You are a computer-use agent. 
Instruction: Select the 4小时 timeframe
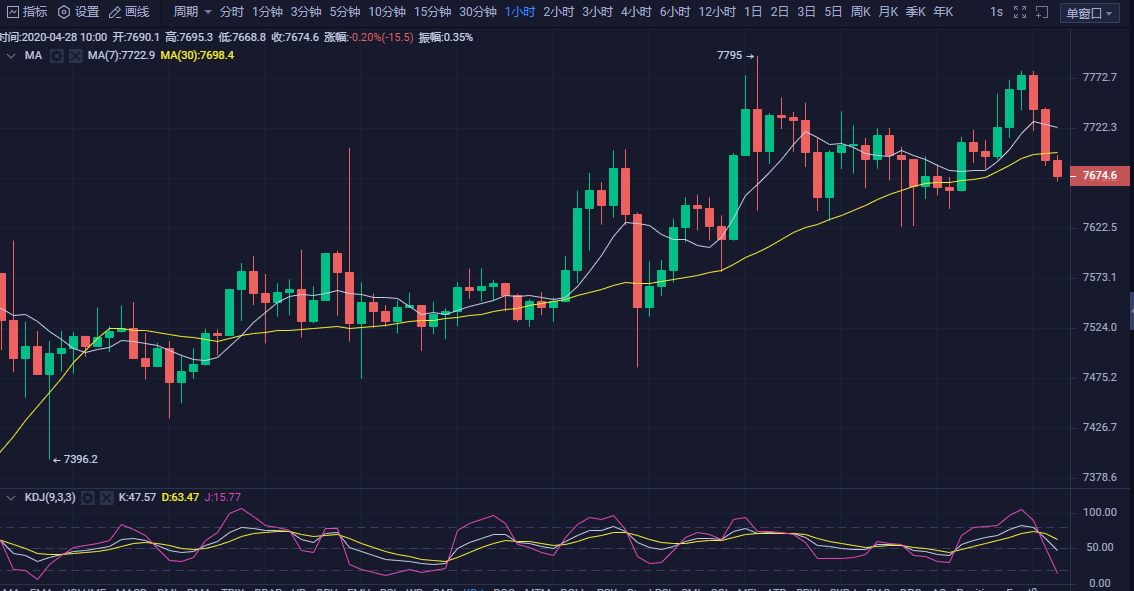click(x=636, y=12)
